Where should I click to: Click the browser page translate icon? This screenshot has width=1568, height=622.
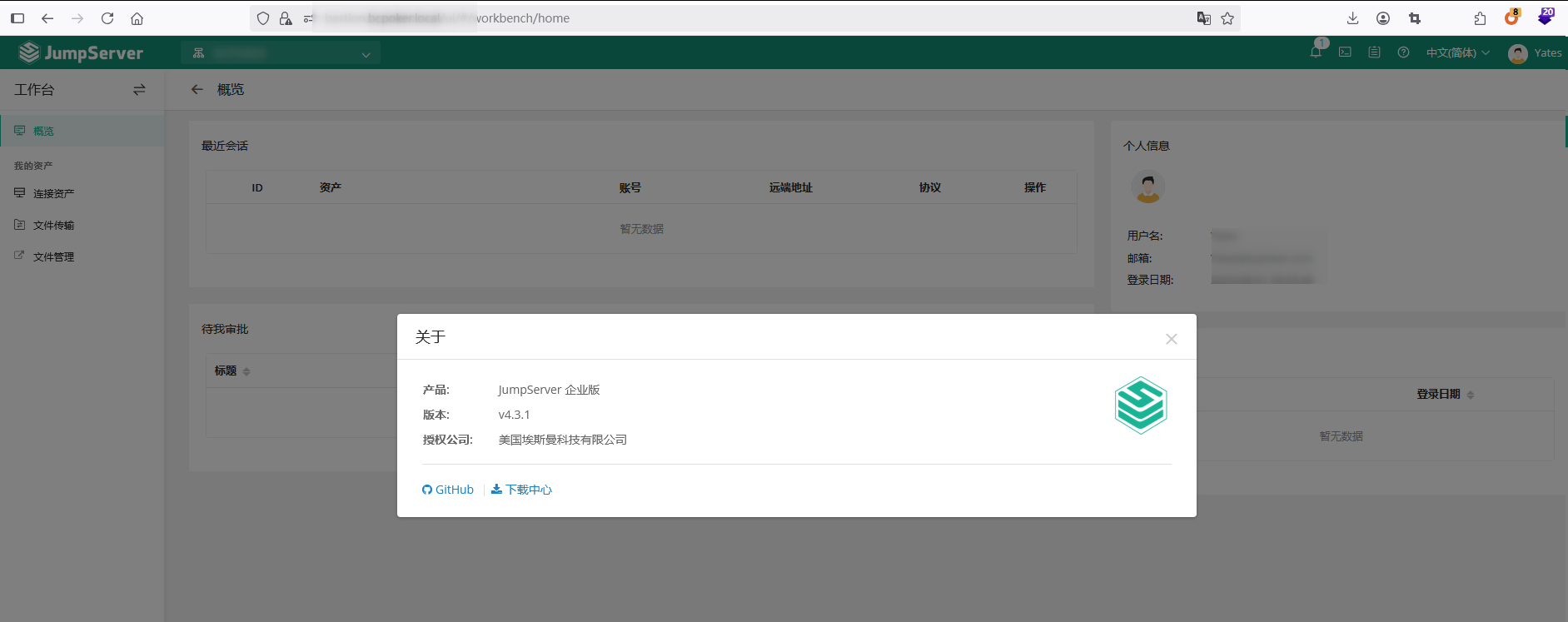(1203, 18)
